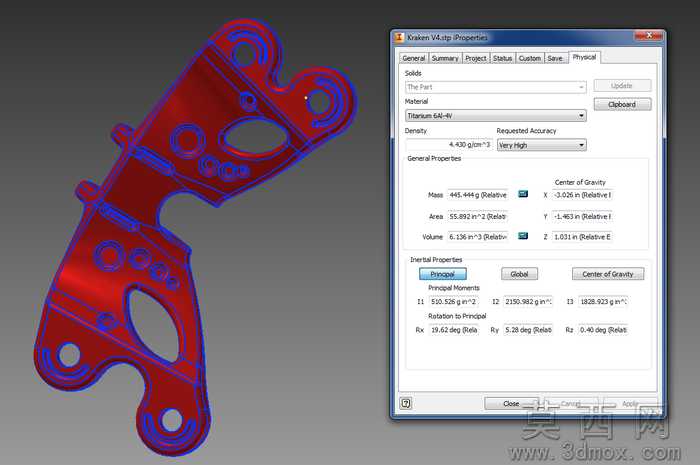Open the Project tab
The height and width of the screenshot is (465, 700).
click(476, 58)
